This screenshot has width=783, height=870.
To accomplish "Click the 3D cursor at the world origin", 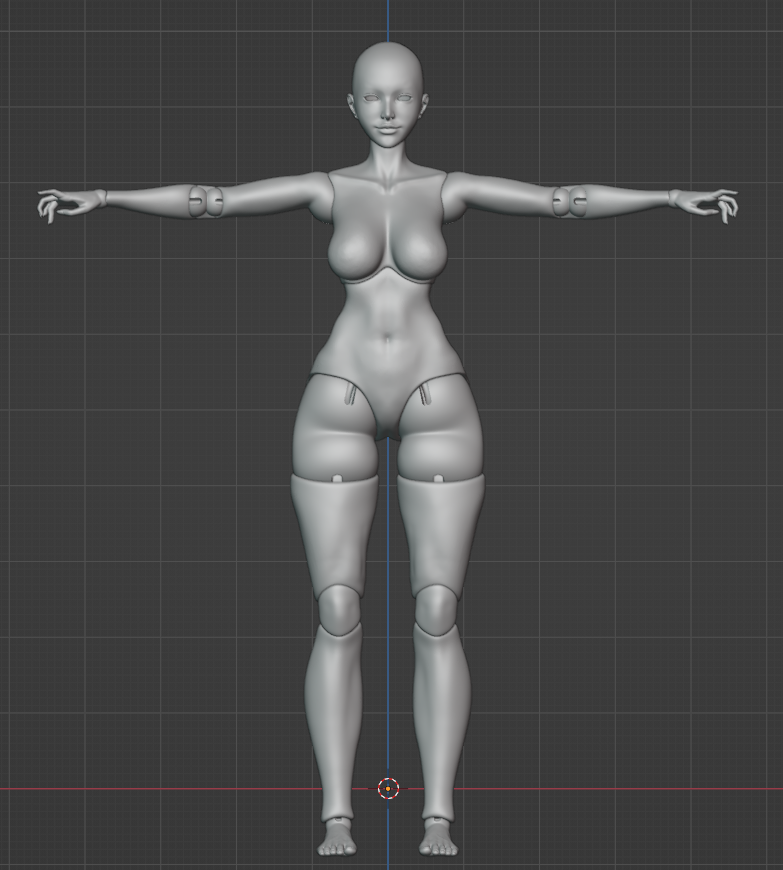I will (388, 788).
